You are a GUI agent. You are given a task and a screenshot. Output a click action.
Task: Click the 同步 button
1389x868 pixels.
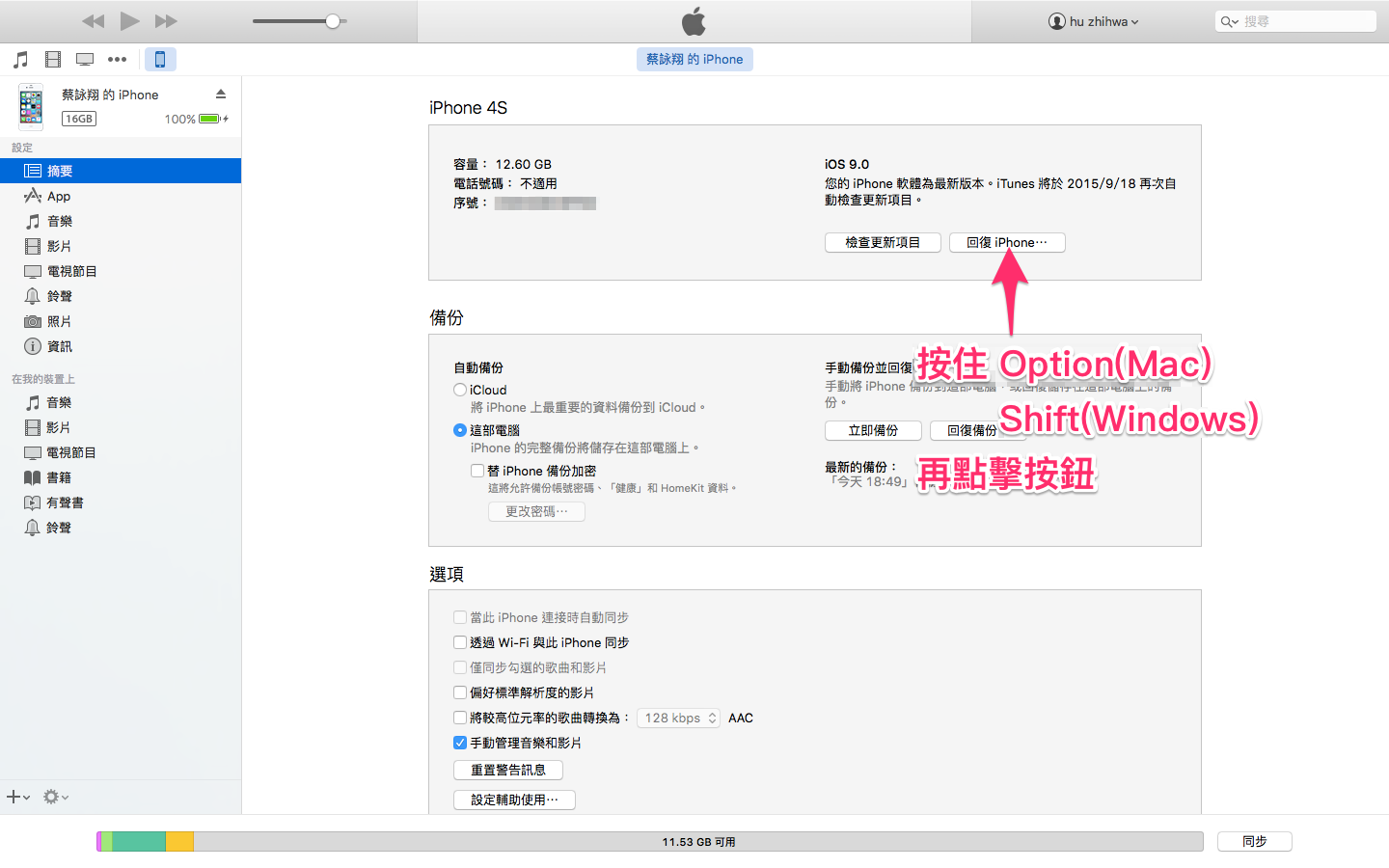[1254, 841]
